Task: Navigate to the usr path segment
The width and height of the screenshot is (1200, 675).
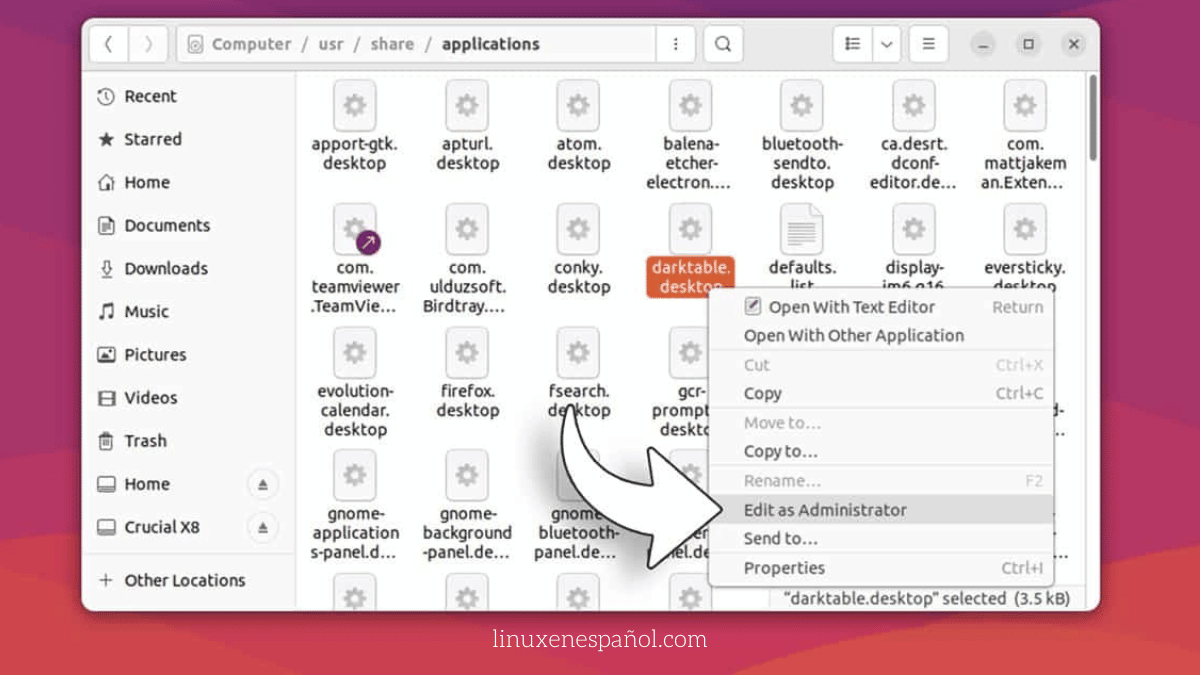Action: [x=331, y=44]
